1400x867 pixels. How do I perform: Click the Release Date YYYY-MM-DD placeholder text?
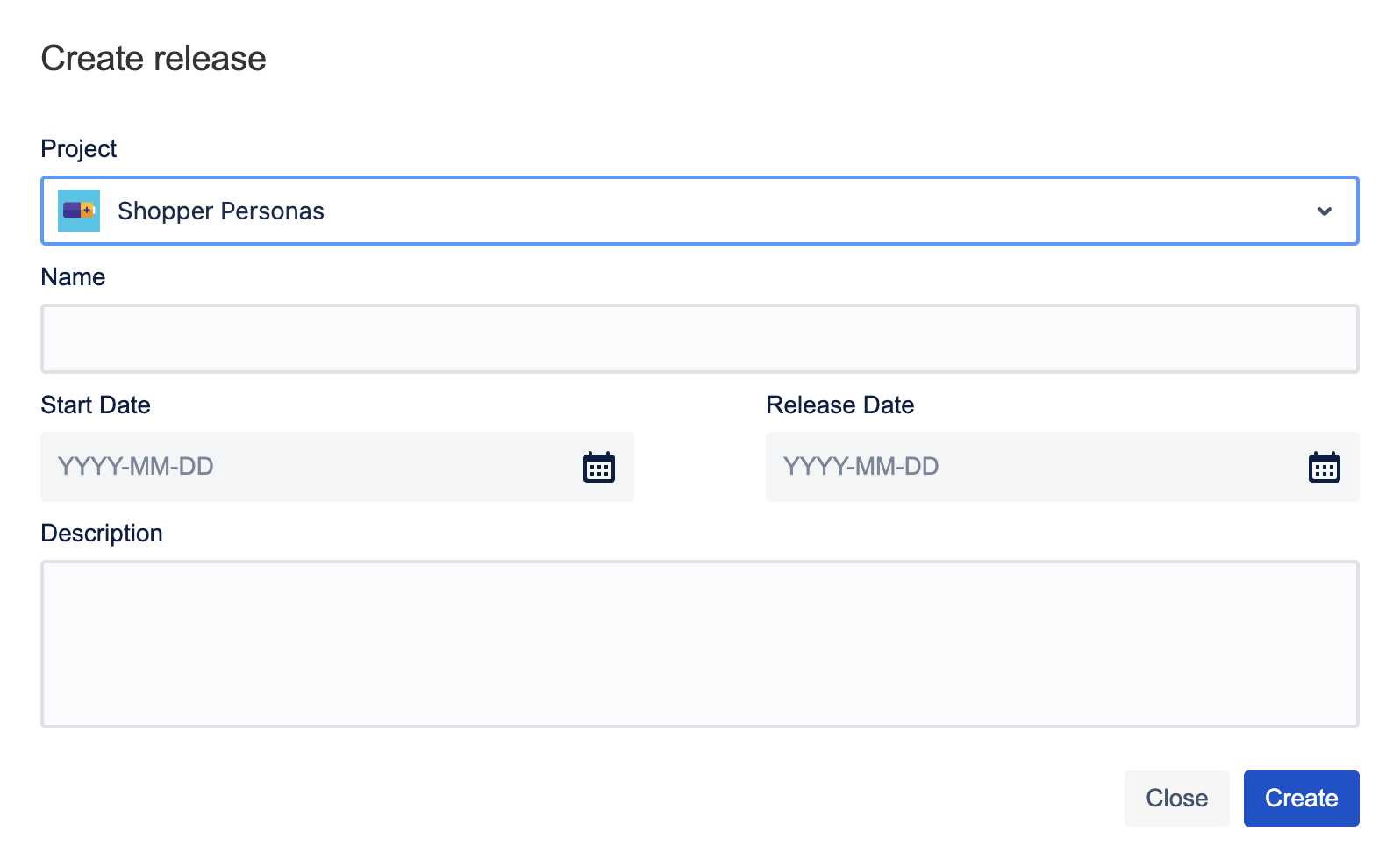[x=861, y=467]
